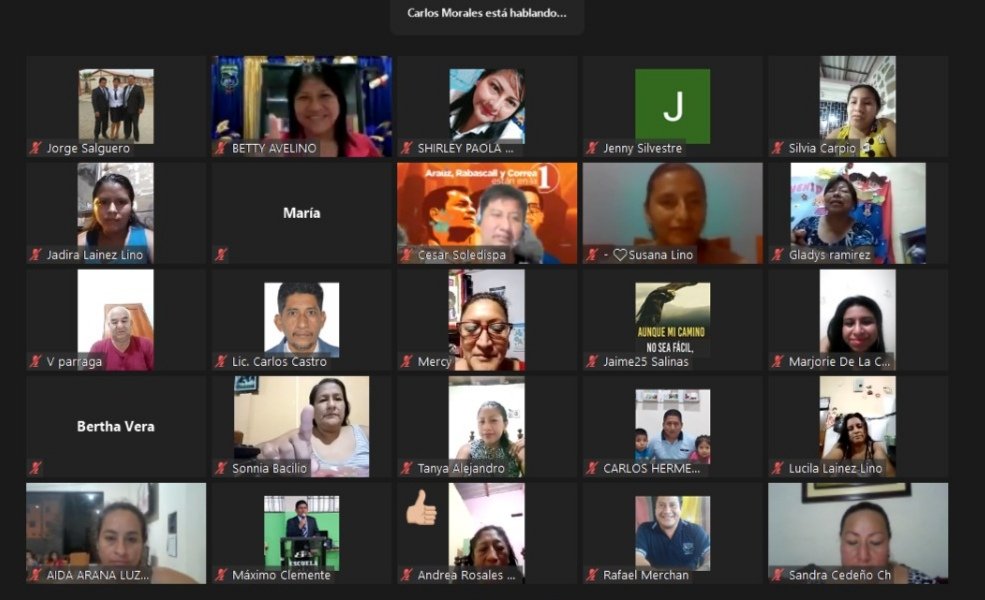The width and height of the screenshot is (985, 600).
Task: Click muted mic icon beside BETTY AVELINO
Action: 220,148
